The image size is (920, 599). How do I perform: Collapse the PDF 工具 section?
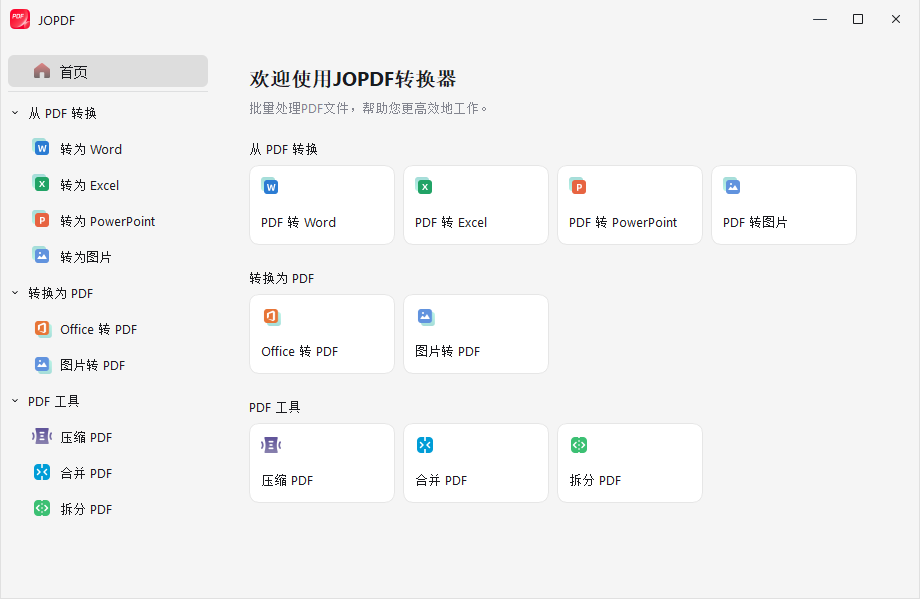click(x=14, y=401)
